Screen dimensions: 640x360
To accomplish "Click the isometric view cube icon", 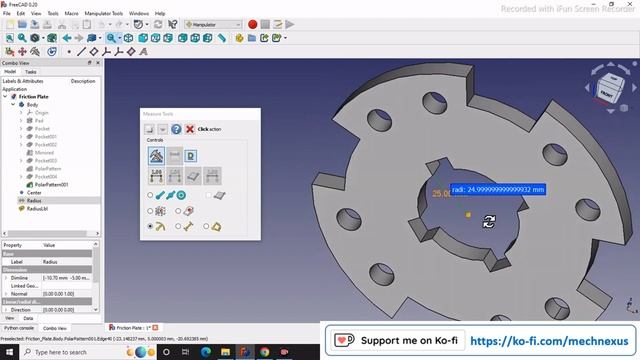I will pos(129,38).
